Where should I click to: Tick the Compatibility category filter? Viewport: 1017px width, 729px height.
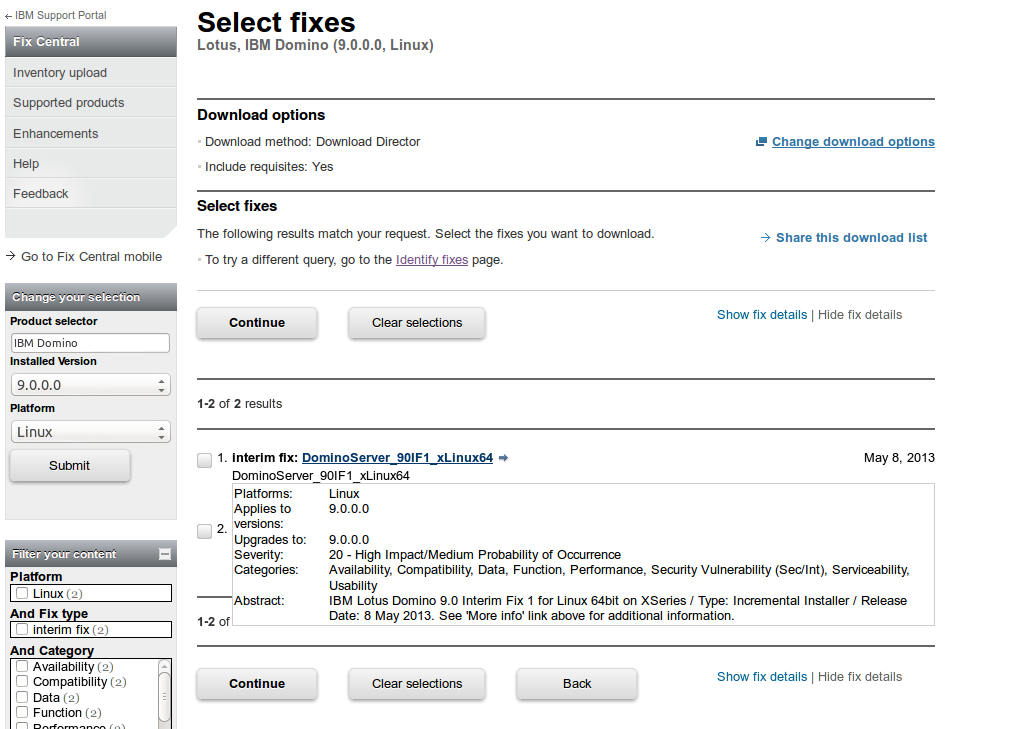(x=22, y=681)
